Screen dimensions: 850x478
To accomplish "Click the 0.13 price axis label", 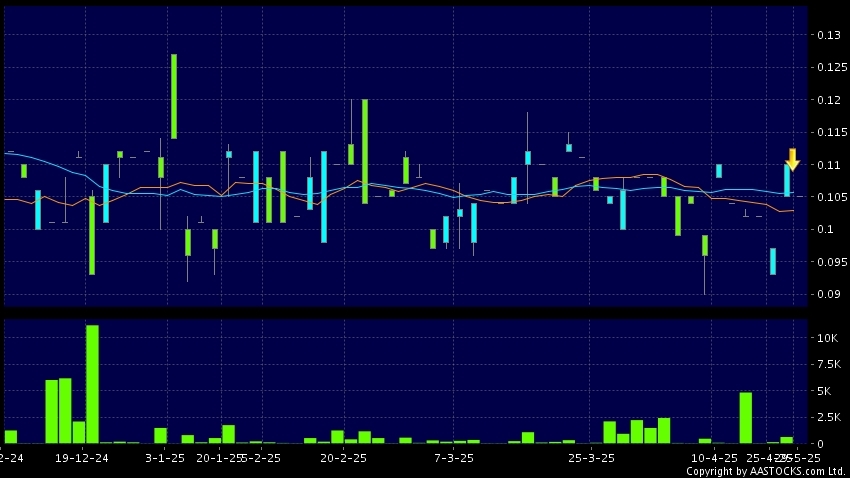I will (828, 35).
